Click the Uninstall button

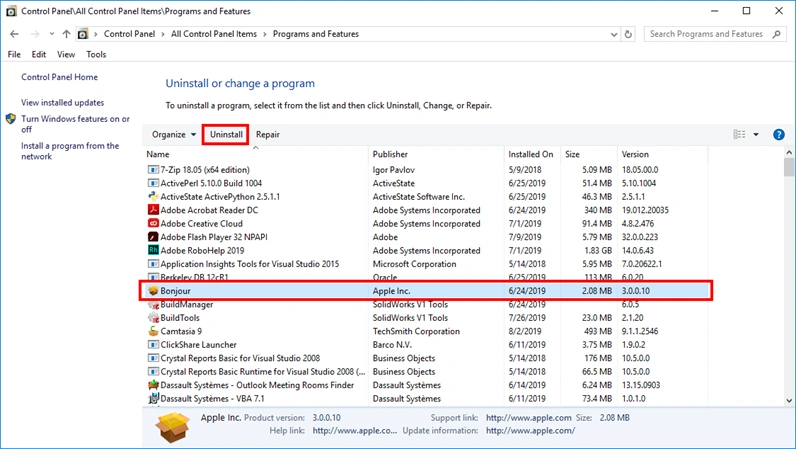point(226,135)
